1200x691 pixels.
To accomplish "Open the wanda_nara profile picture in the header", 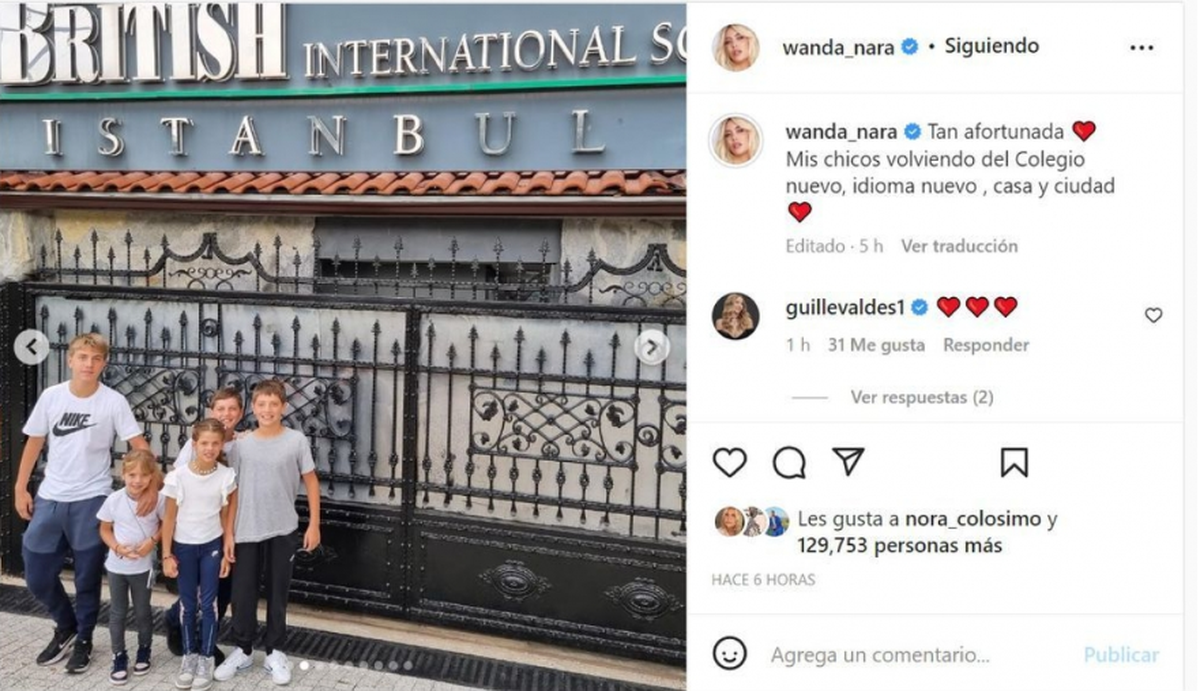I will coord(735,47).
